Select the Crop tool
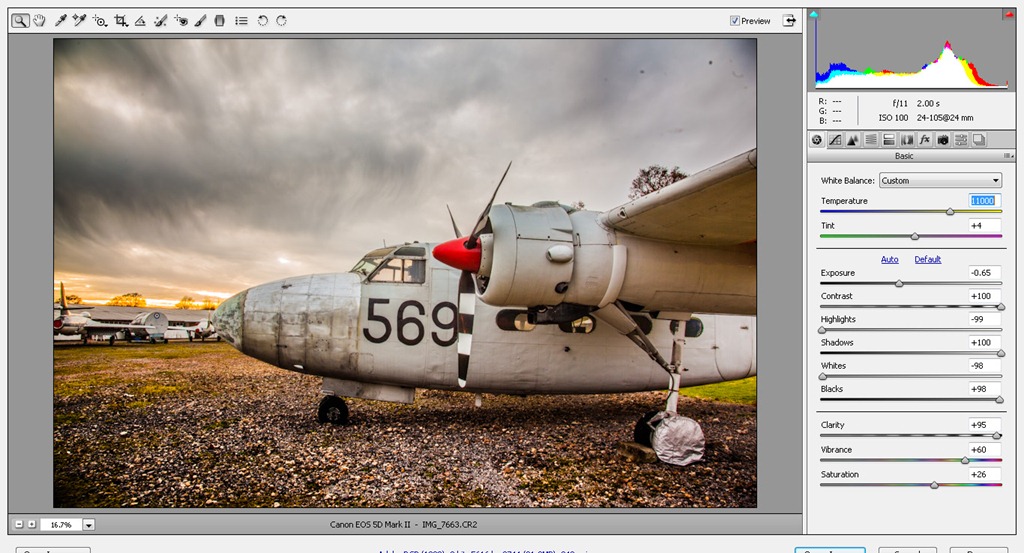This screenshot has height=553, width=1024. click(x=121, y=21)
